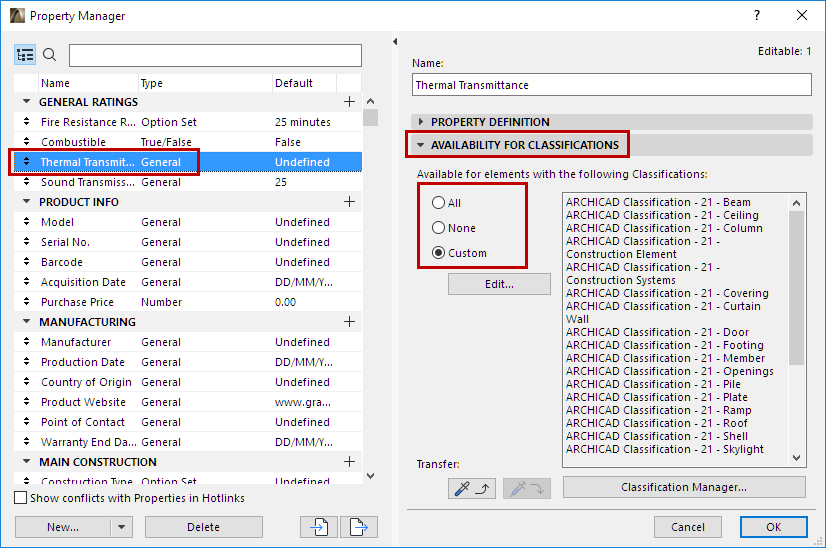
Task: Grab the reorder handle of Acquisition Date row
Action: pyautogui.click(x=26, y=282)
